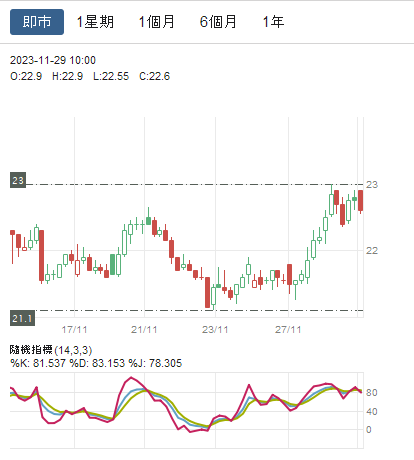Open the 1年 chart tab
414x460 pixels.
click(273, 22)
